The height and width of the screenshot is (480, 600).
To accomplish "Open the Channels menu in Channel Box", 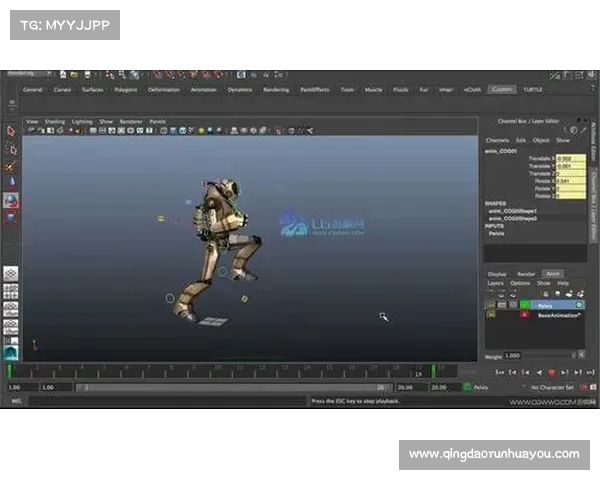I will 497,140.
